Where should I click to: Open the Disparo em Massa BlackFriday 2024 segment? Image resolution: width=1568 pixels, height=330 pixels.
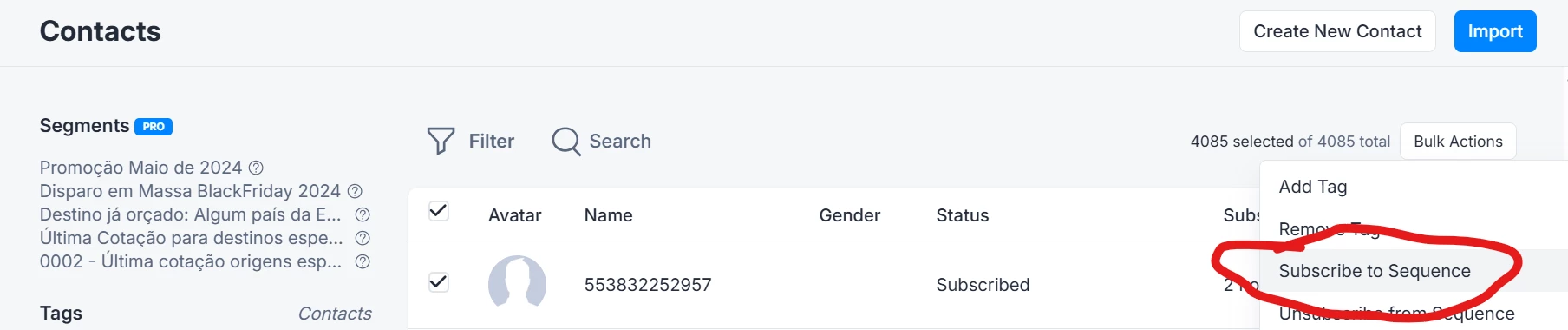190,191
